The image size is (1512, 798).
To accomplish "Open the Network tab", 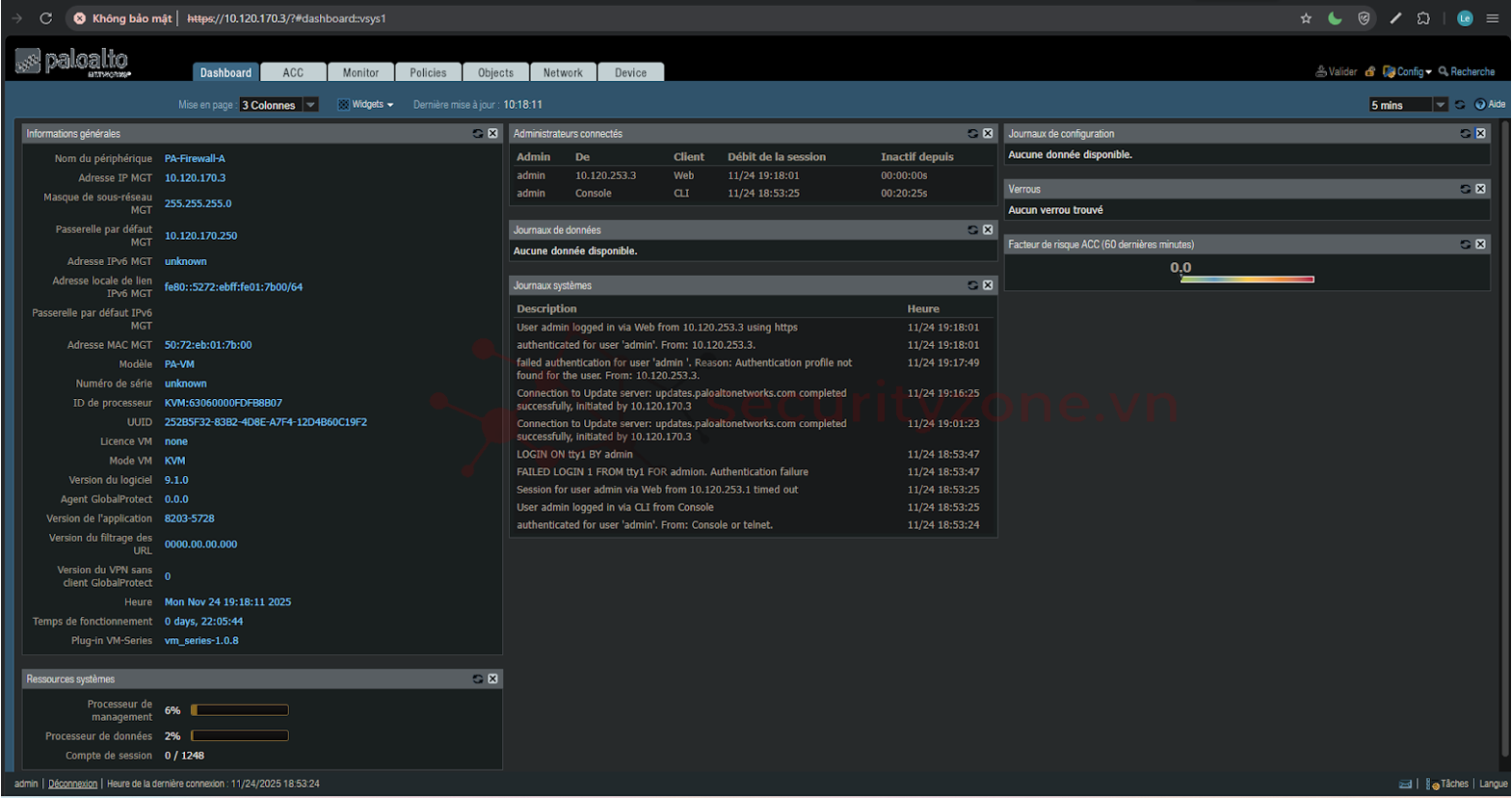I will point(563,72).
